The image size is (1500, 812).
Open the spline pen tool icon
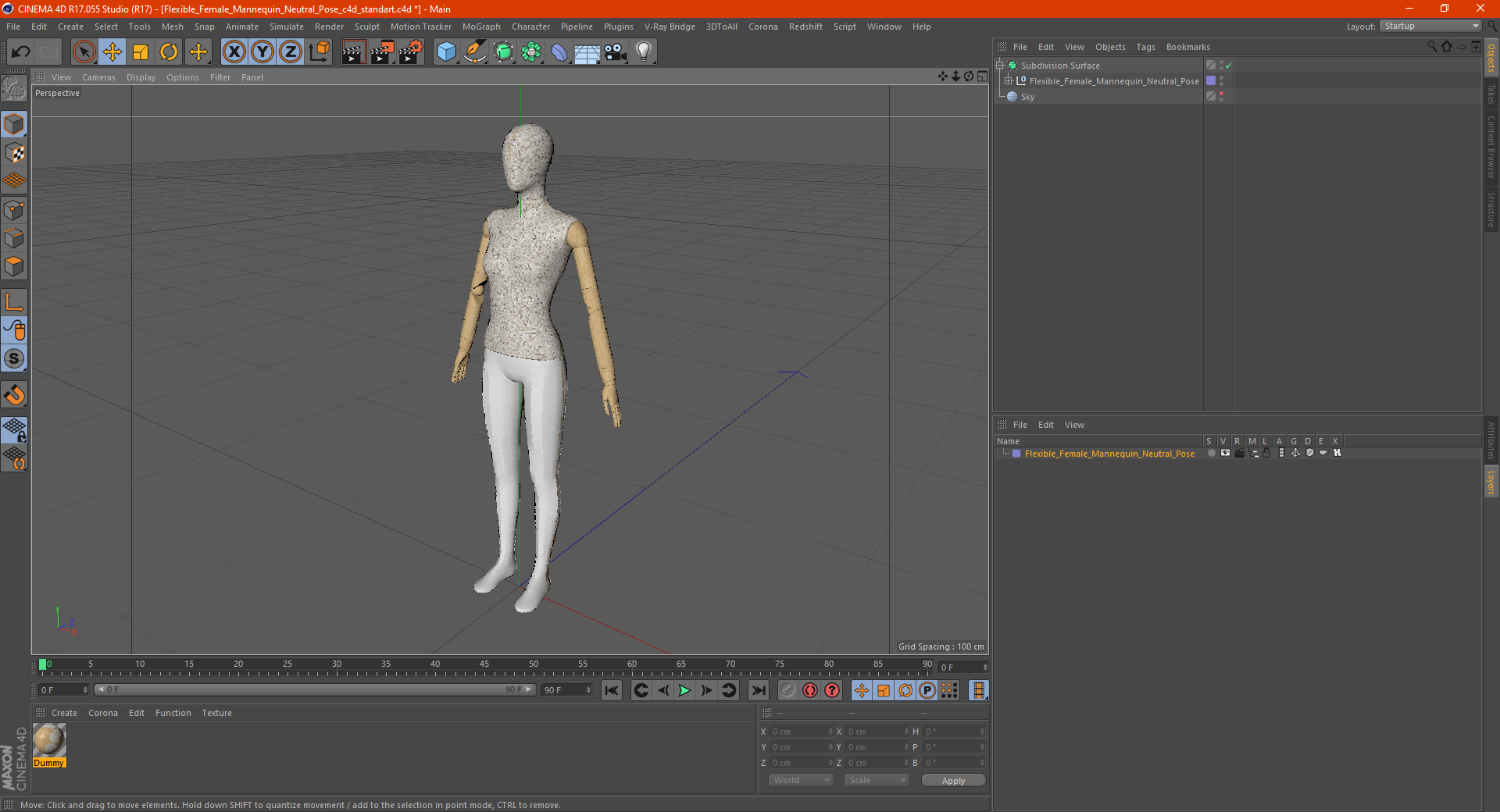point(475,52)
